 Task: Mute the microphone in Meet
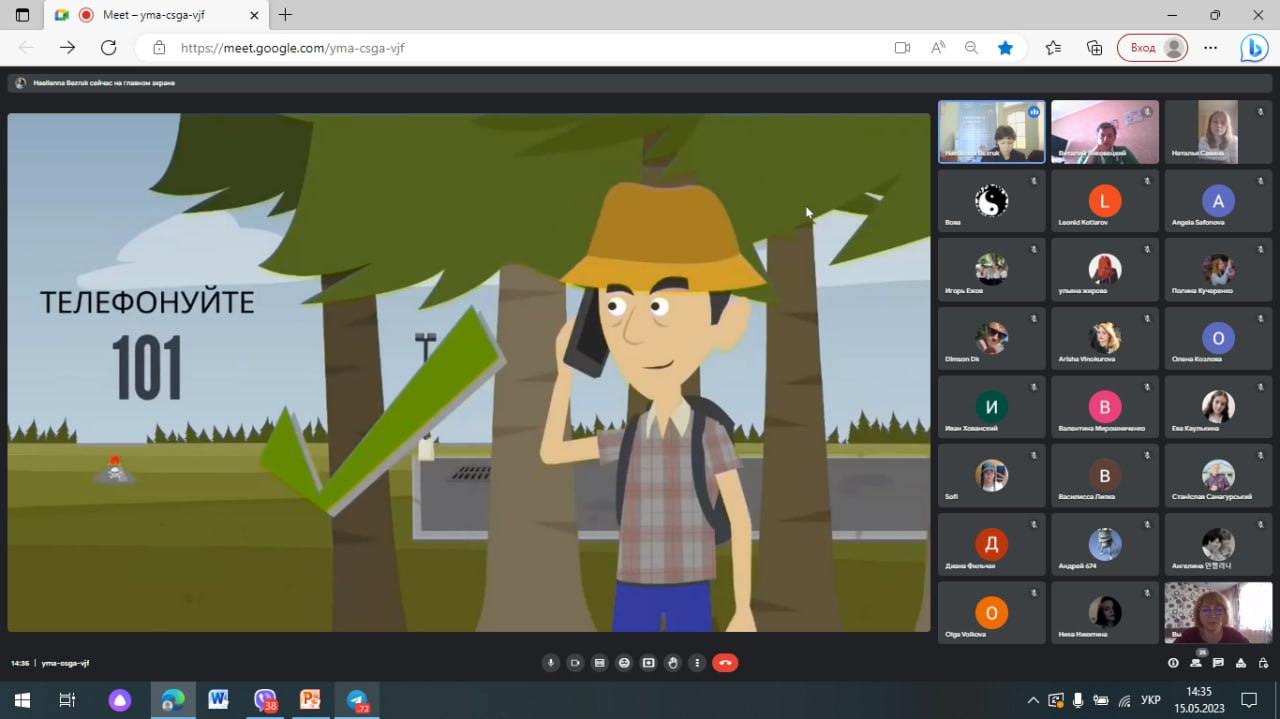tap(550, 663)
